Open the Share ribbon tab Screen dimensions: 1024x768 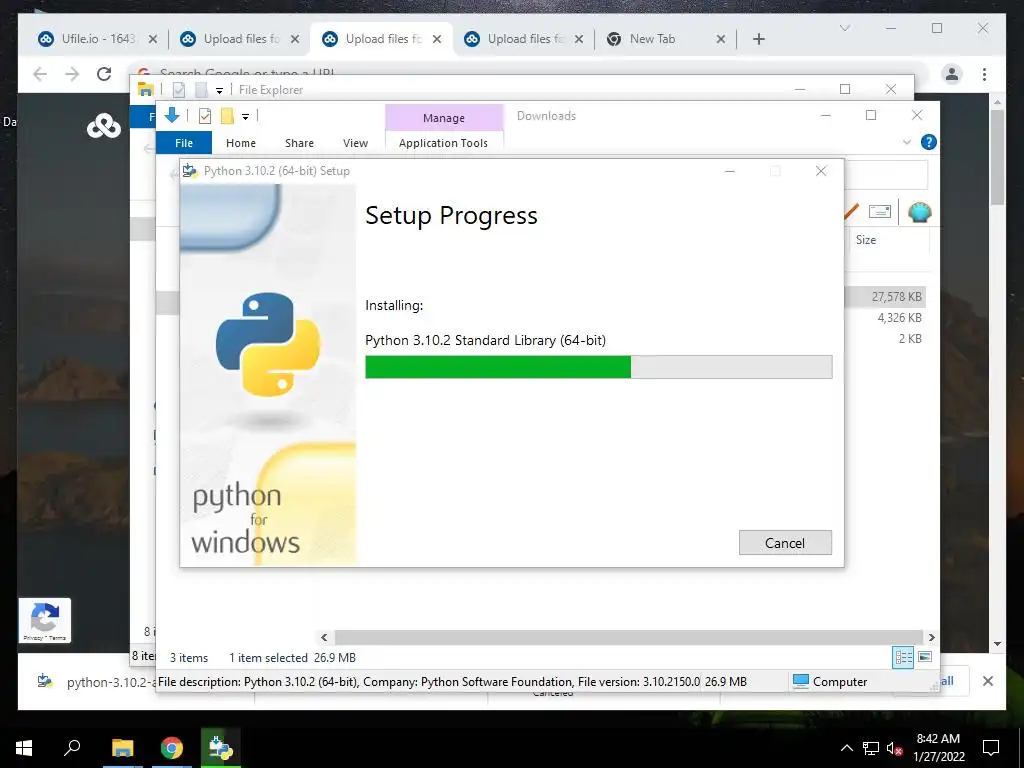click(x=299, y=142)
